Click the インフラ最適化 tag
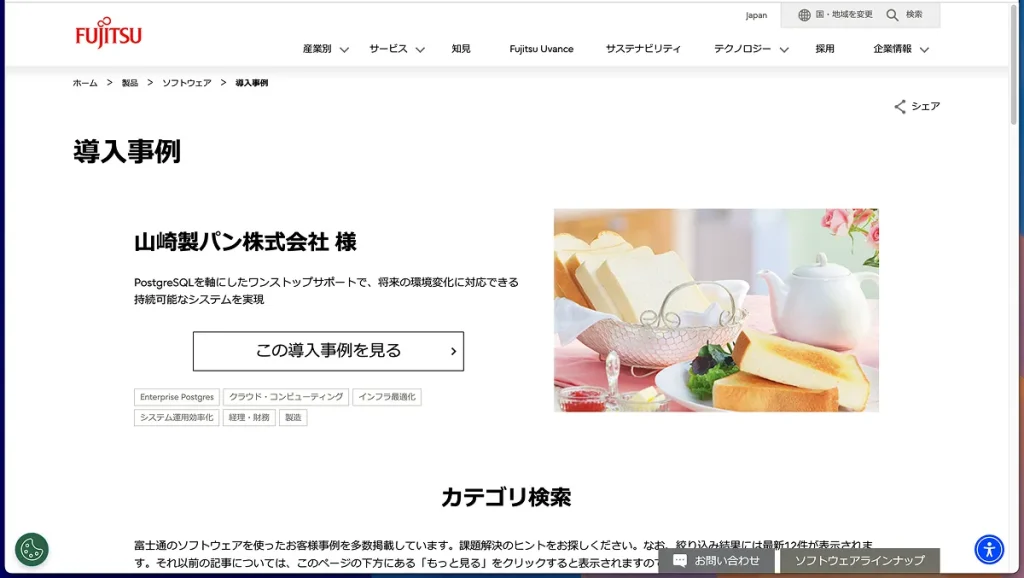Image resolution: width=1024 pixels, height=578 pixels. coord(387,397)
